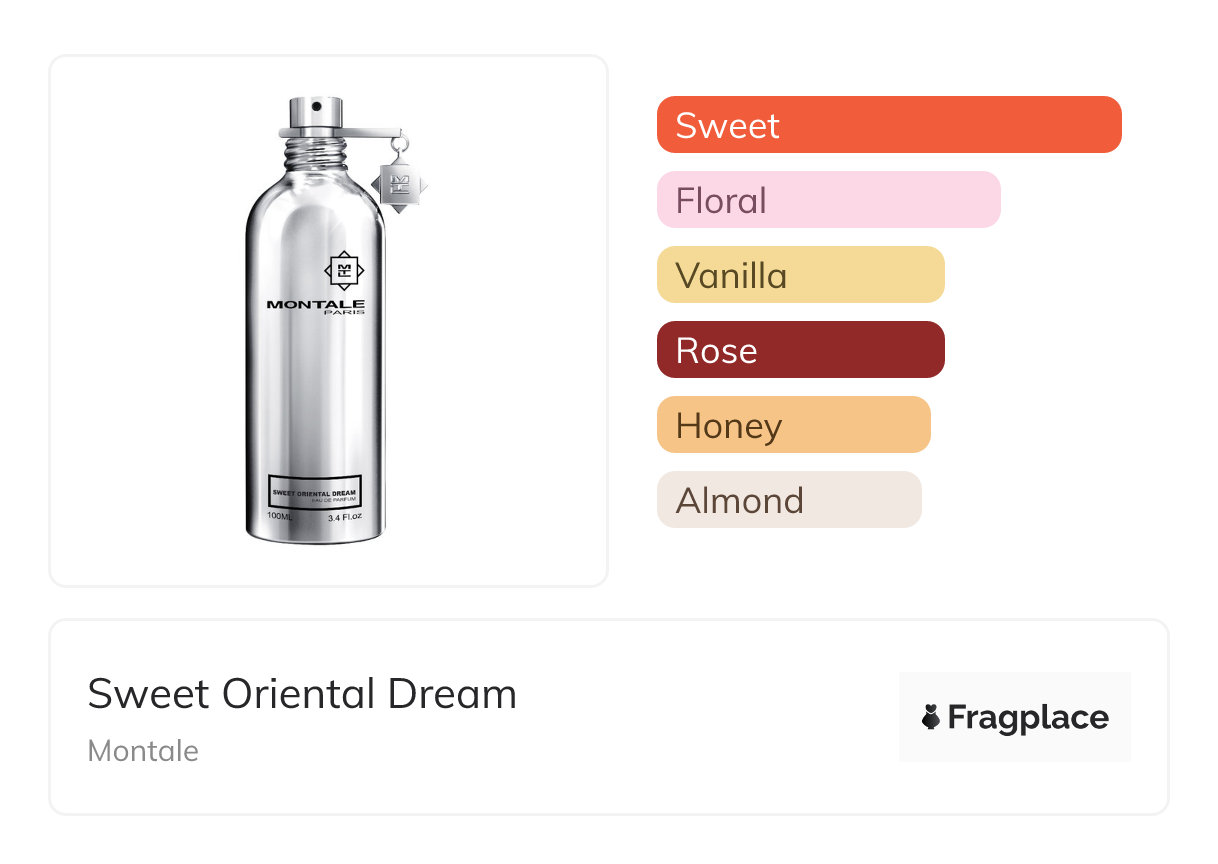Click the Fragplace wordmark text
Screen dimensions: 1218x864
point(1028,718)
